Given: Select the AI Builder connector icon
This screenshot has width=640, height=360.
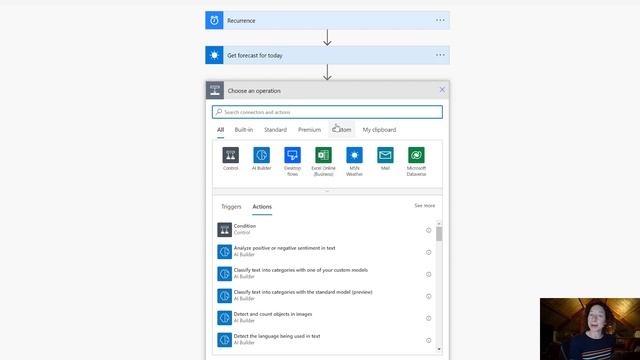Looking at the screenshot, I should [x=262, y=155].
